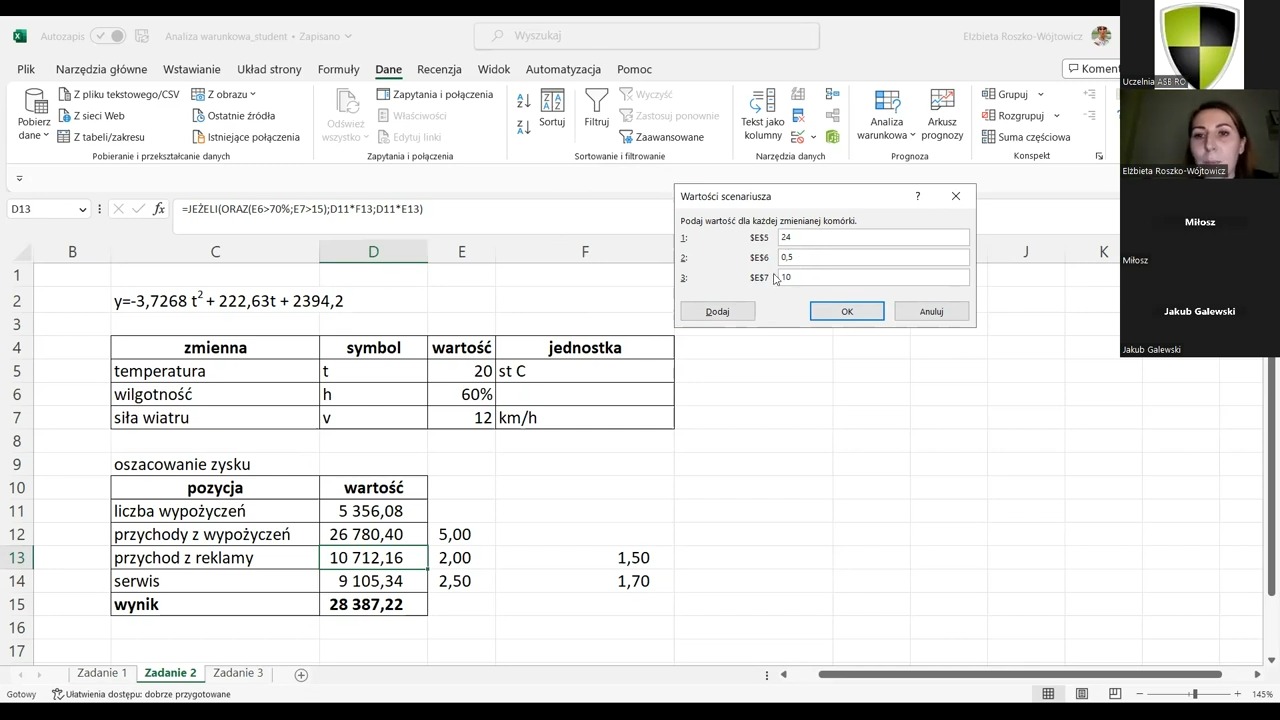Click the zoom slider handle

(1194, 694)
